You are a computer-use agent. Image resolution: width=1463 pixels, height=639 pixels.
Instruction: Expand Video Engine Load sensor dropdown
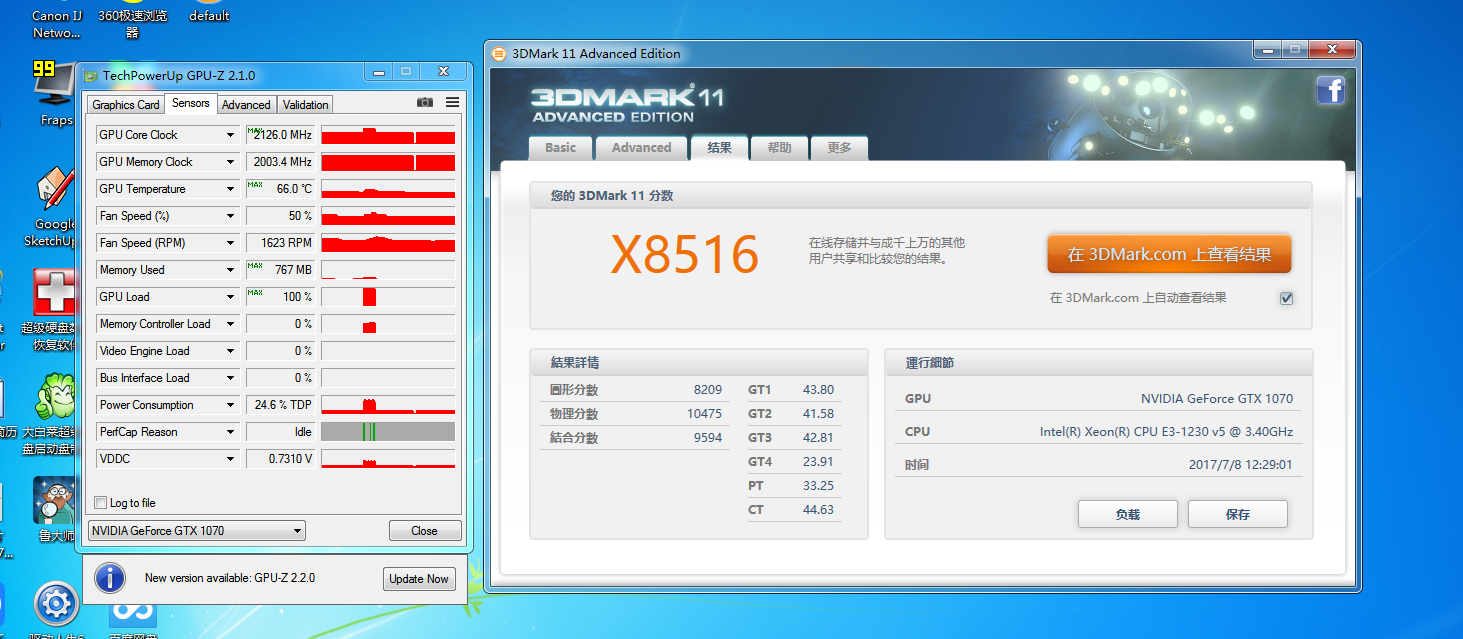tap(231, 351)
